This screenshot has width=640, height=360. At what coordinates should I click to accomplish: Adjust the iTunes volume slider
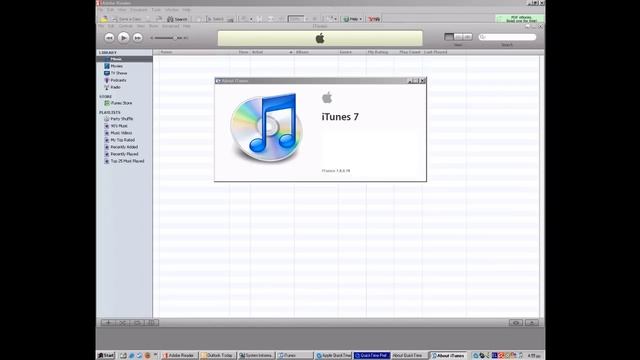point(169,38)
